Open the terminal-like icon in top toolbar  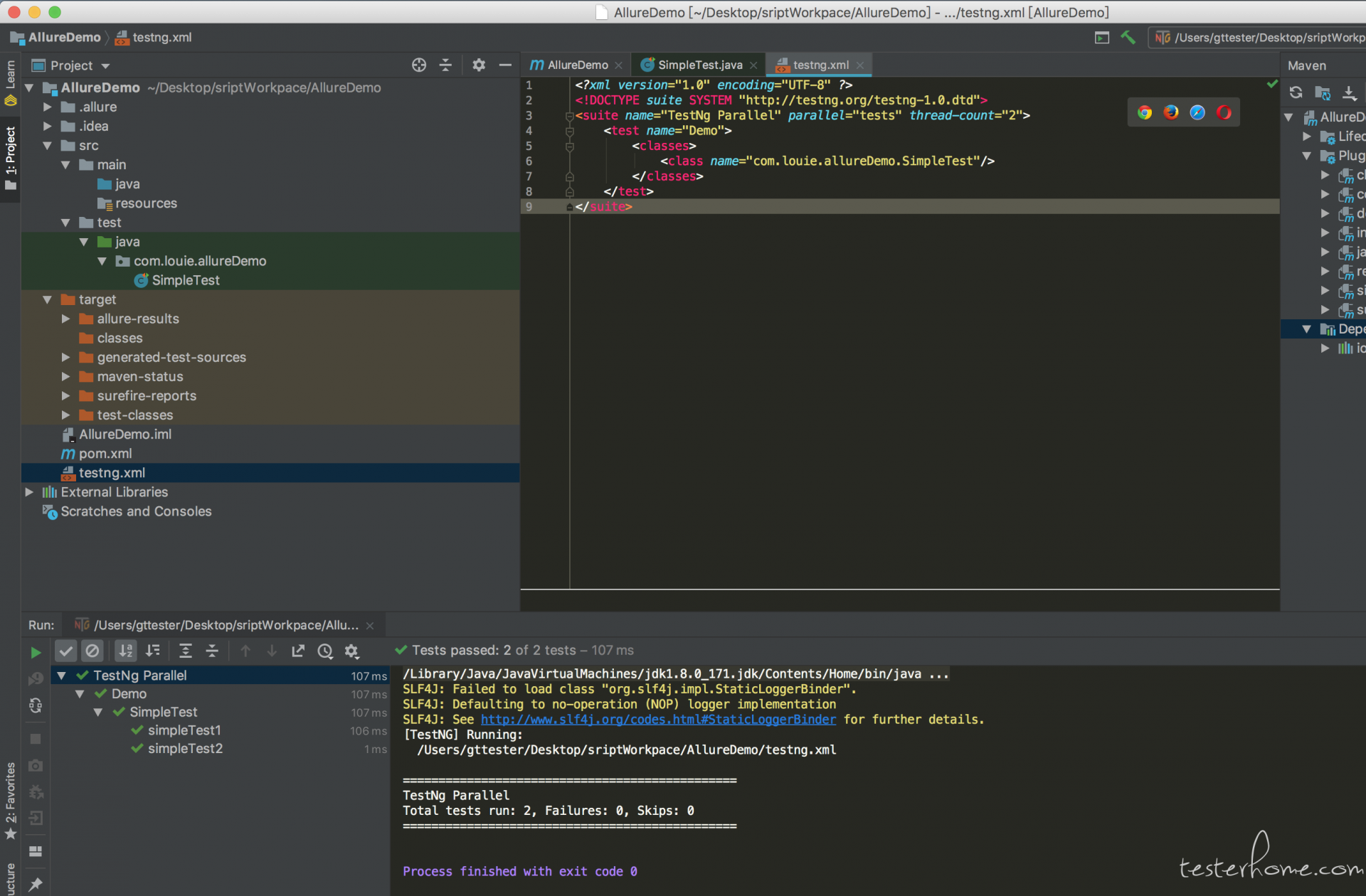click(x=1102, y=38)
